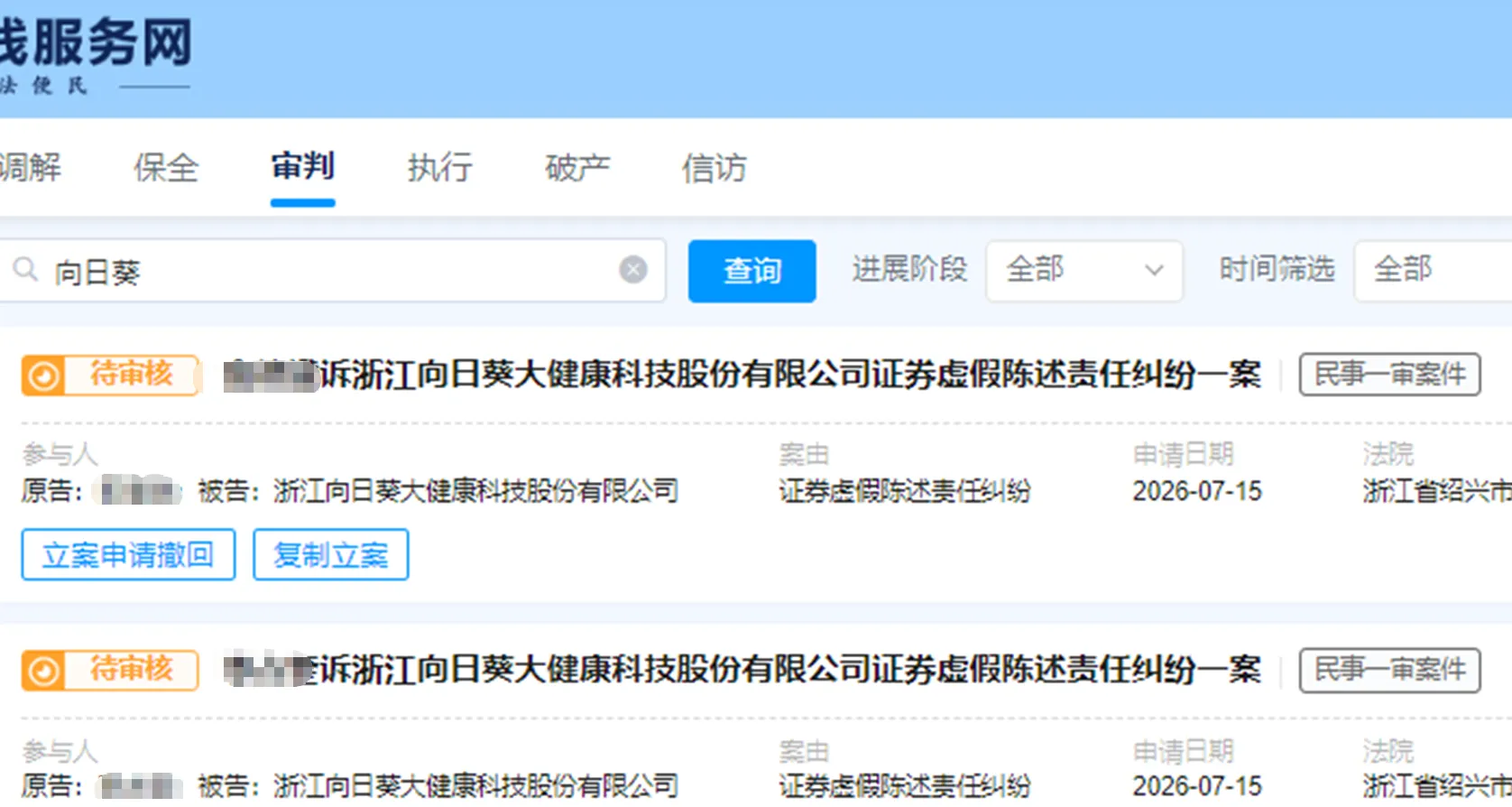Click first case's 民事一审案件 tag

pyautogui.click(x=1389, y=375)
